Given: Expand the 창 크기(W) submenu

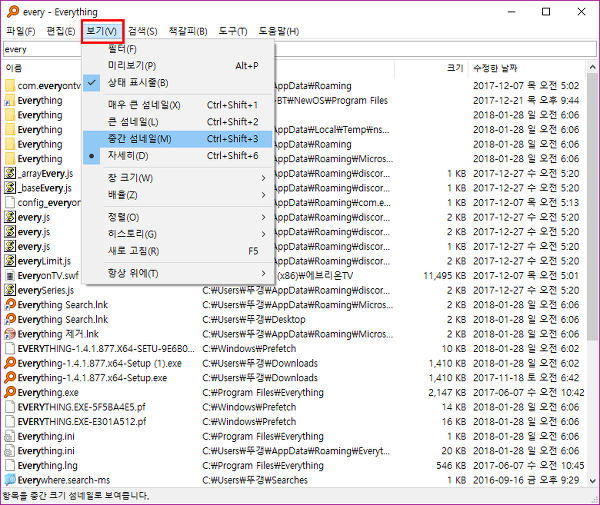Looking at the screenshot, I should pyautogui.click(x=178, y=178).
